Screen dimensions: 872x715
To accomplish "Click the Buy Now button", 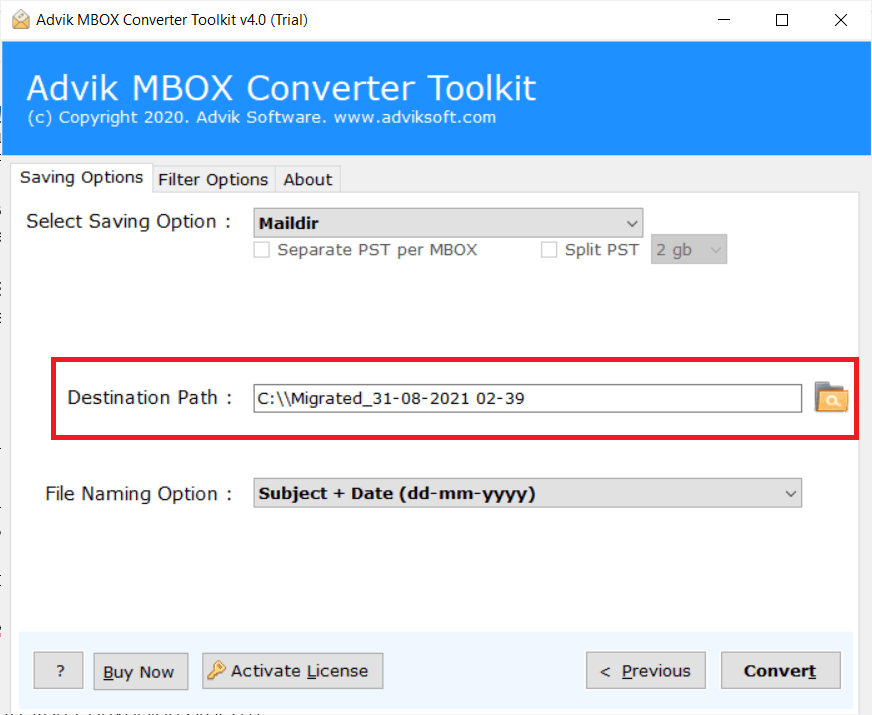I will coord(141,671).
